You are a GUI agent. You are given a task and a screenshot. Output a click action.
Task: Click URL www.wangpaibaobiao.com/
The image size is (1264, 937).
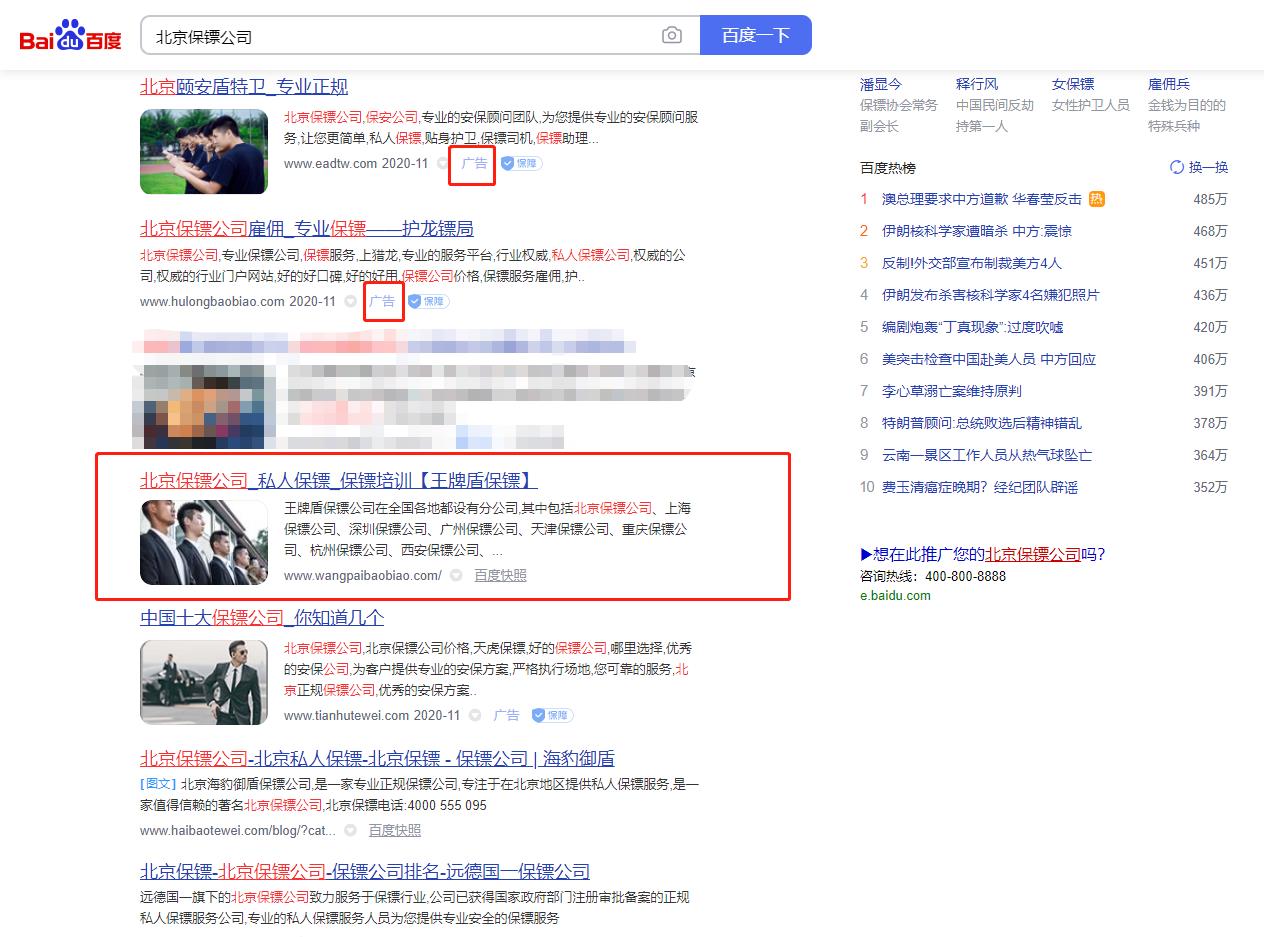coord(363,575)
